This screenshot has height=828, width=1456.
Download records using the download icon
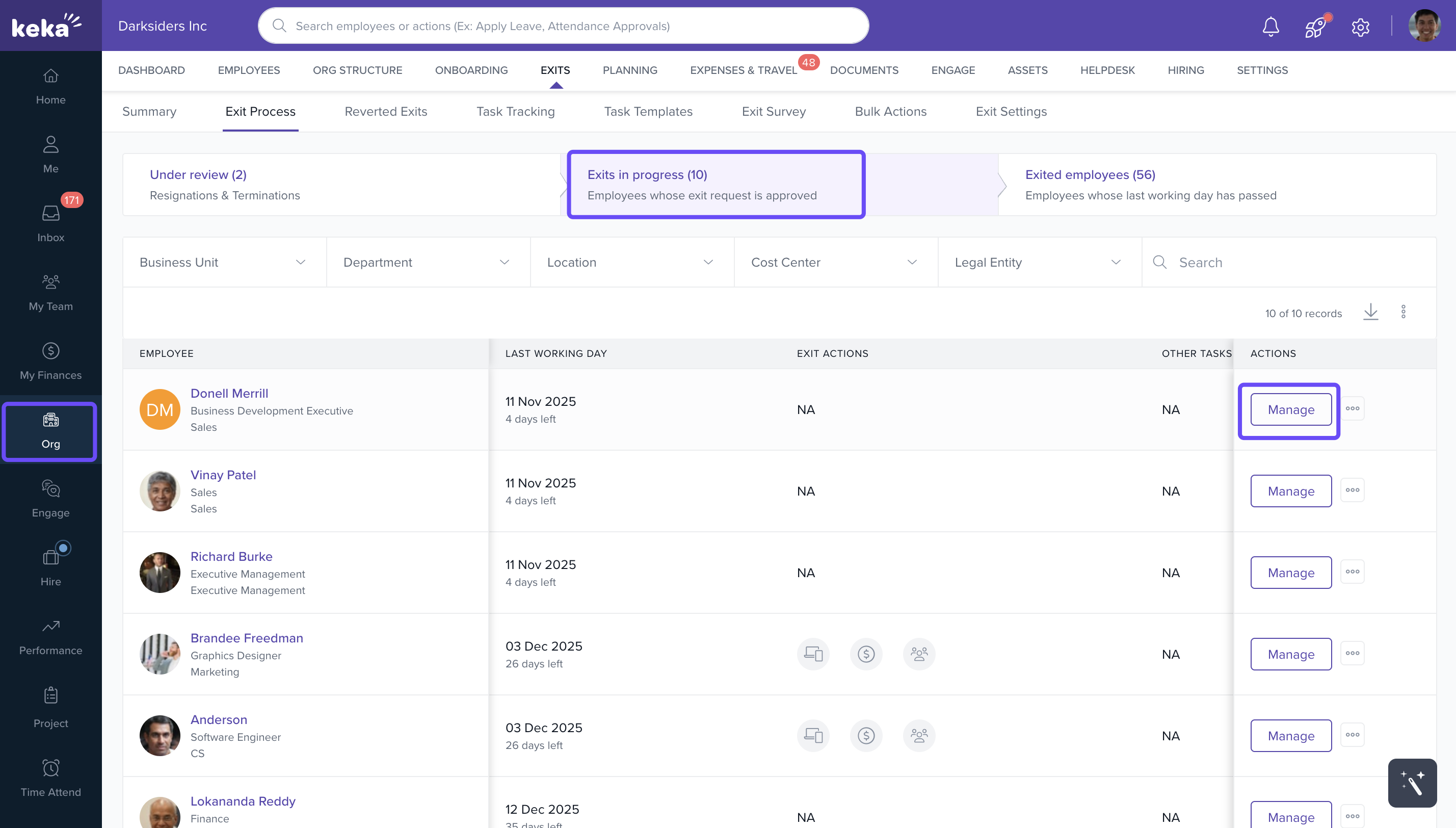(1370, 312)
